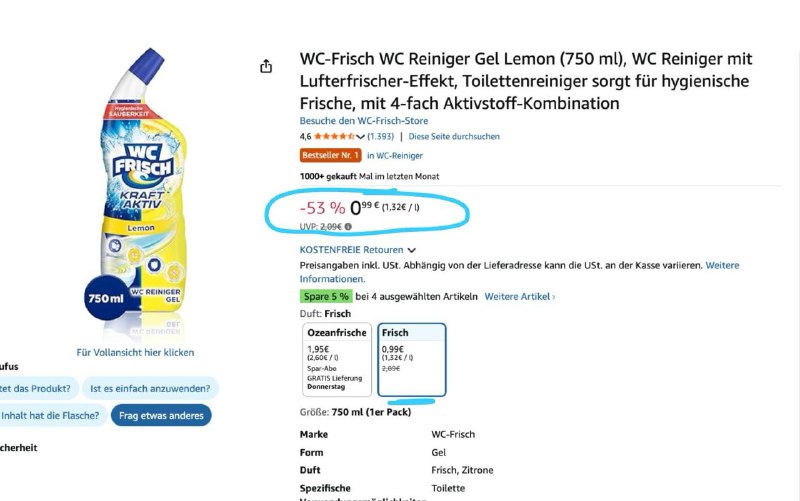Open the 'in WC-Reiniger' category link

click(395, 156)
